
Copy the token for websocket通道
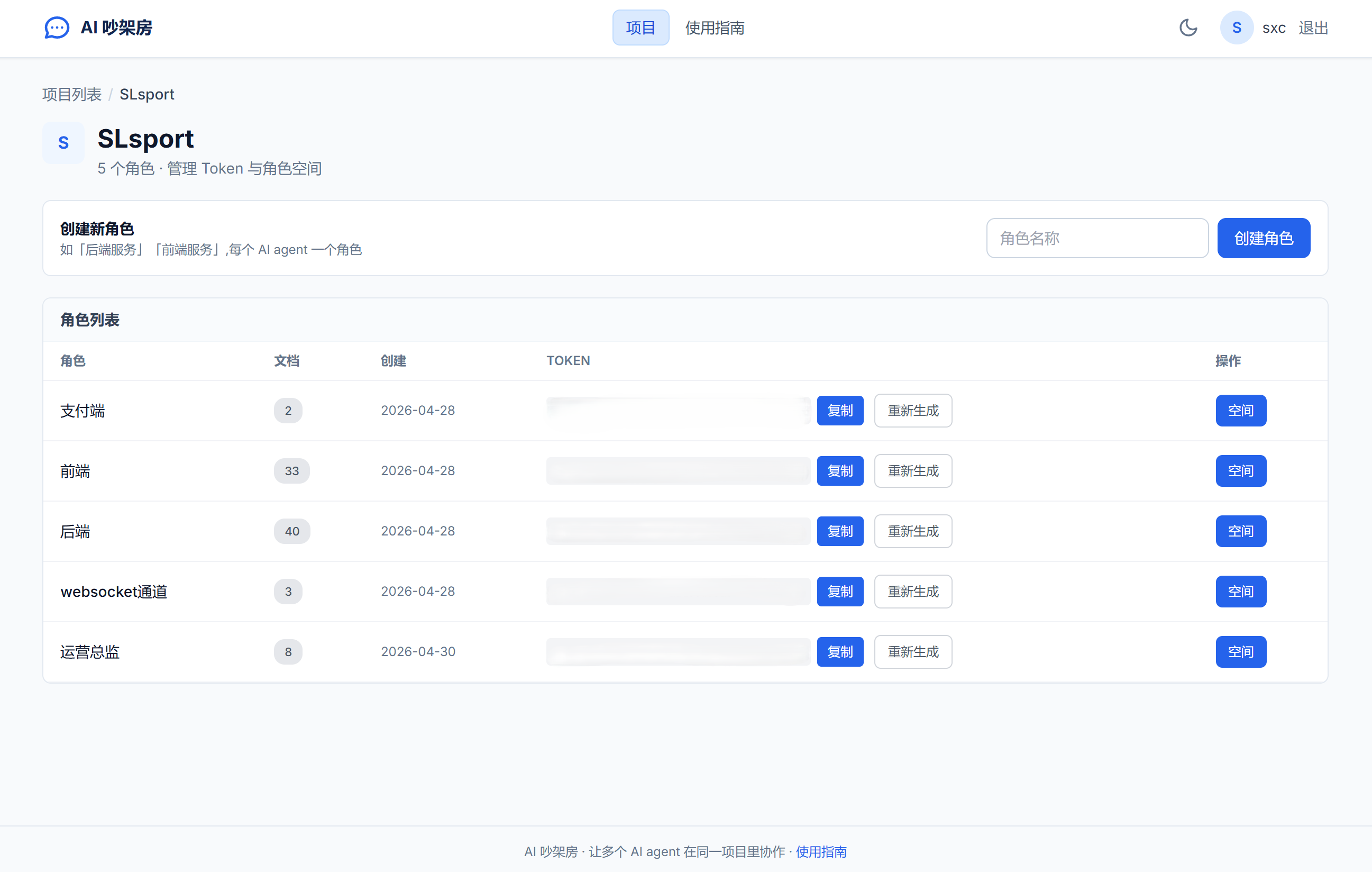[840, 592]
